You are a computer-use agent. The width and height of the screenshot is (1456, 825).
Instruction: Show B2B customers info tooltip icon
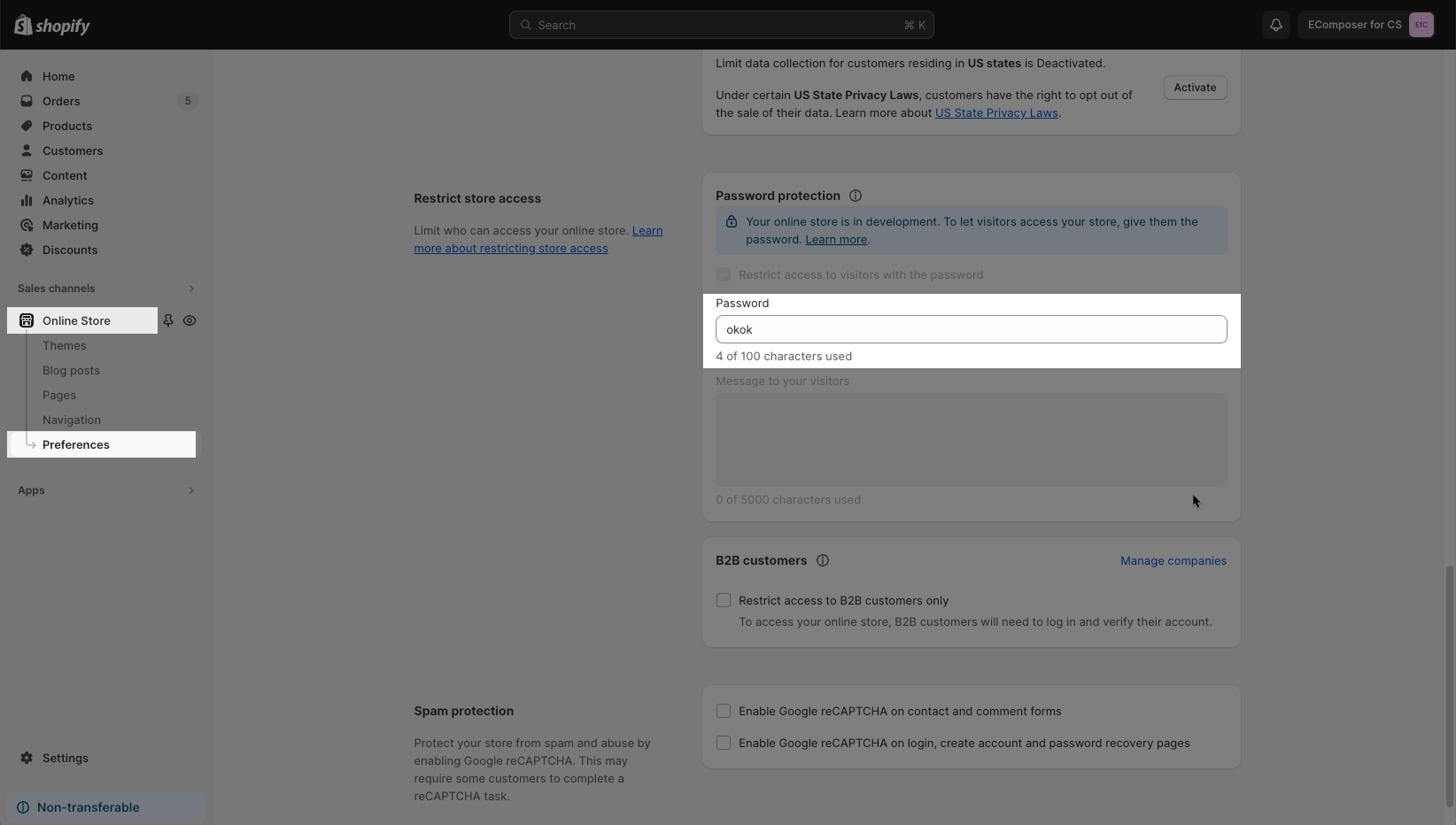[x=823, y=560]
